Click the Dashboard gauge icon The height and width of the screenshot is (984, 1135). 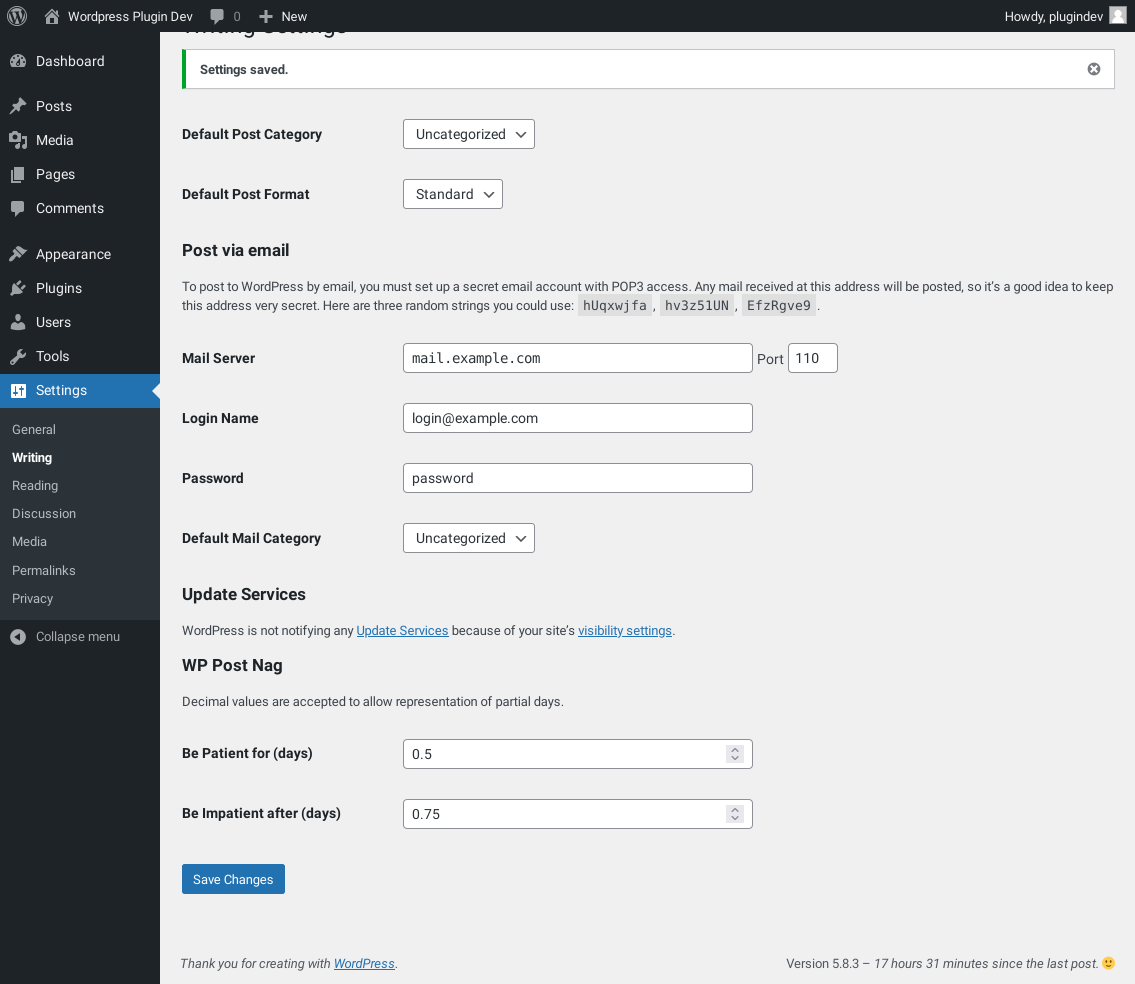point(18,62)
